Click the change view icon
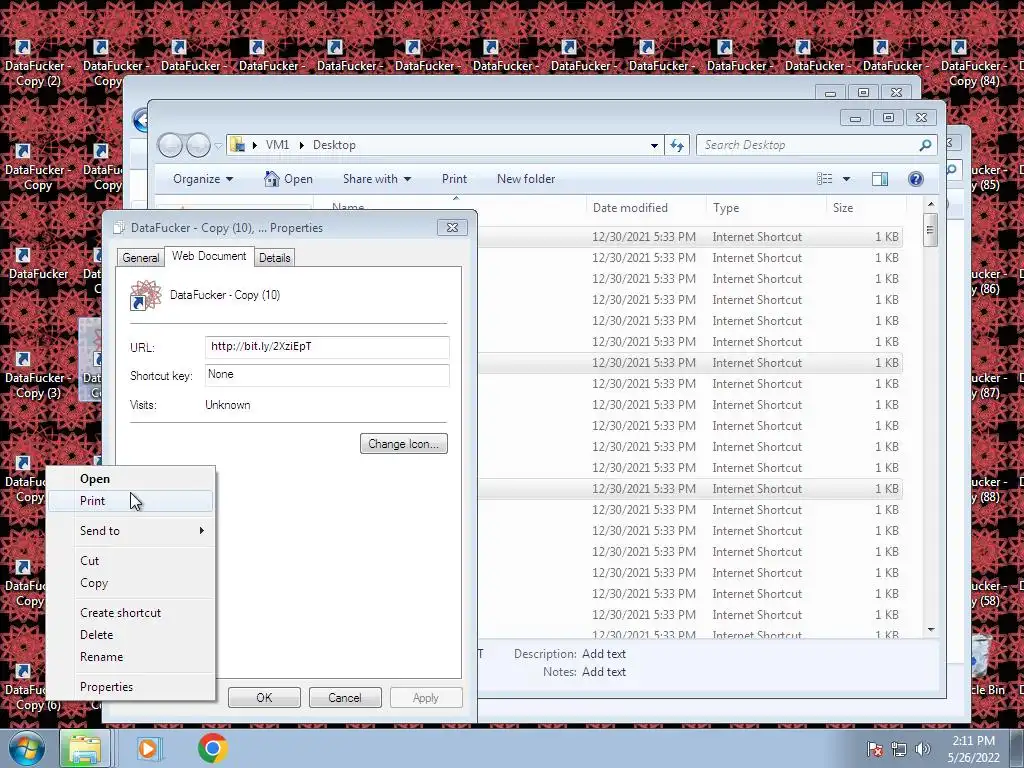The width and height of the screenshot is (1024, 768). (x=825, y=179)
